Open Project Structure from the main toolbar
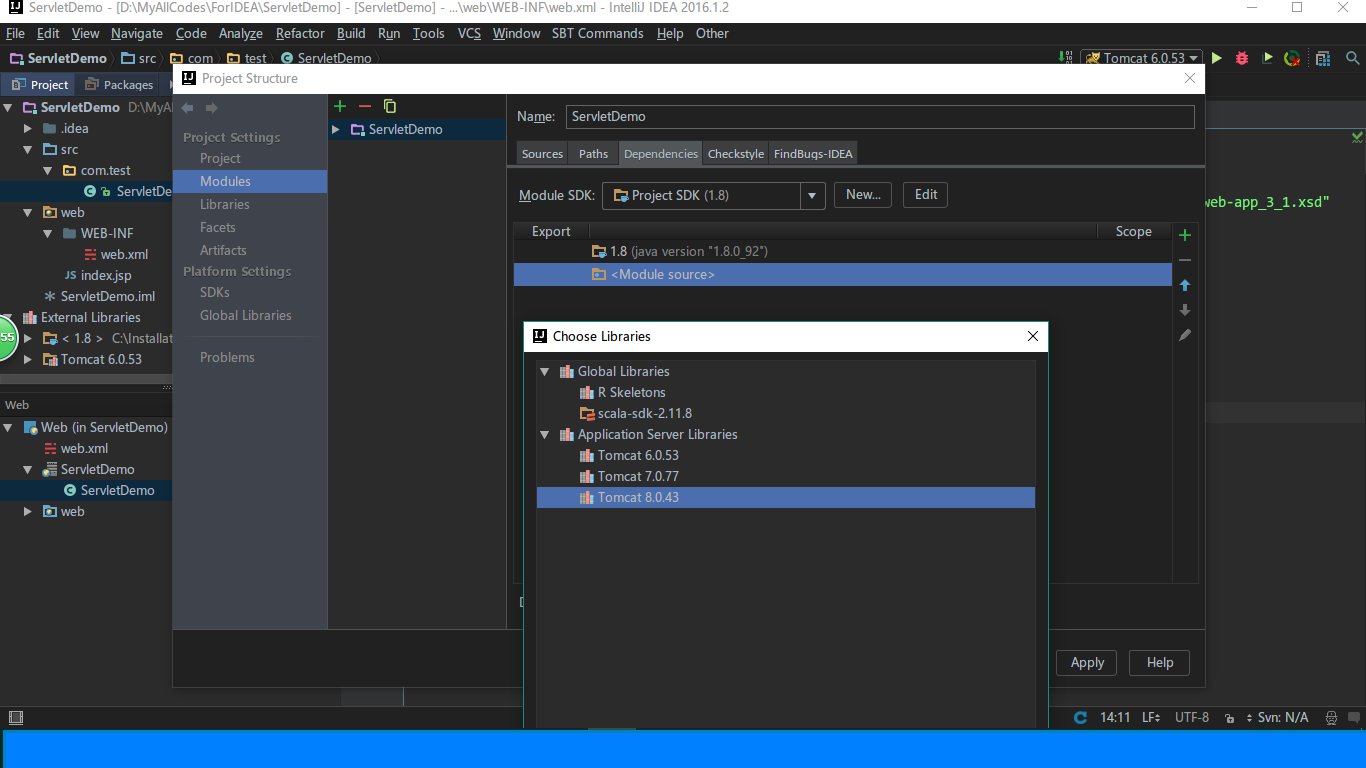1366x768 pixels. pos(1323,58)
